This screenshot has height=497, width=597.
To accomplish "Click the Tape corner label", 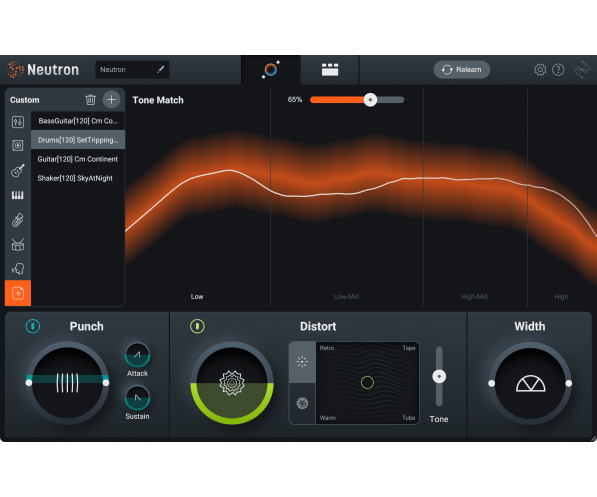I will (x=409, y=348).
